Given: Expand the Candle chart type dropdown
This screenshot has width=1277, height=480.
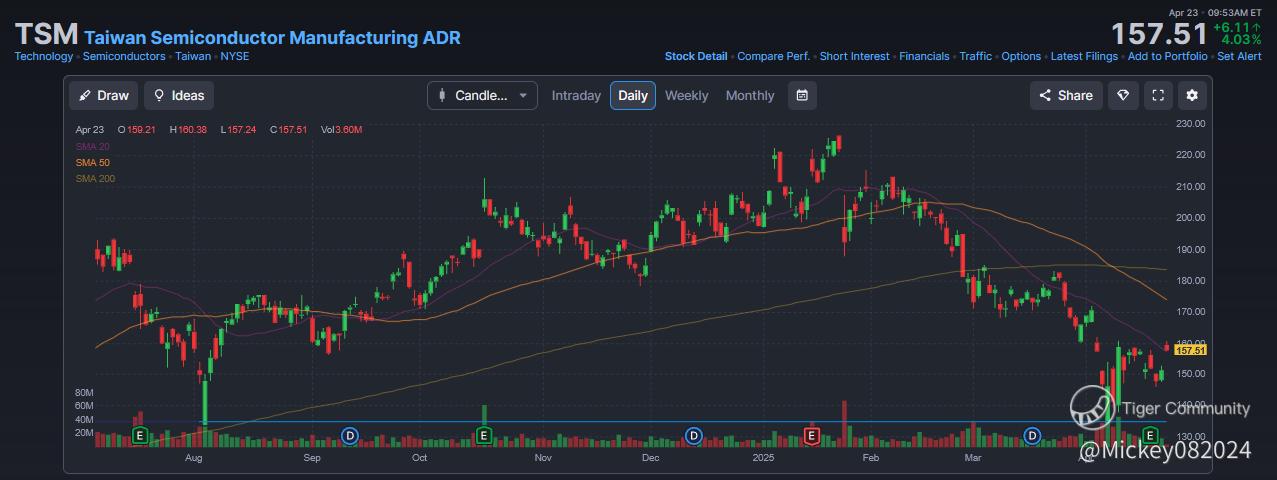Looking at the screenshot, I should tap(482, 96).
